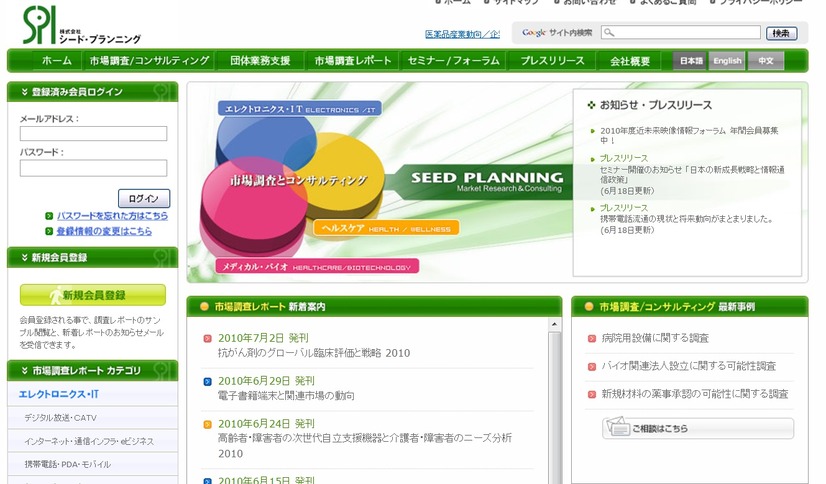
Task: Click the エレクトロニクス・IT label on banner
Action: [300, 109]
